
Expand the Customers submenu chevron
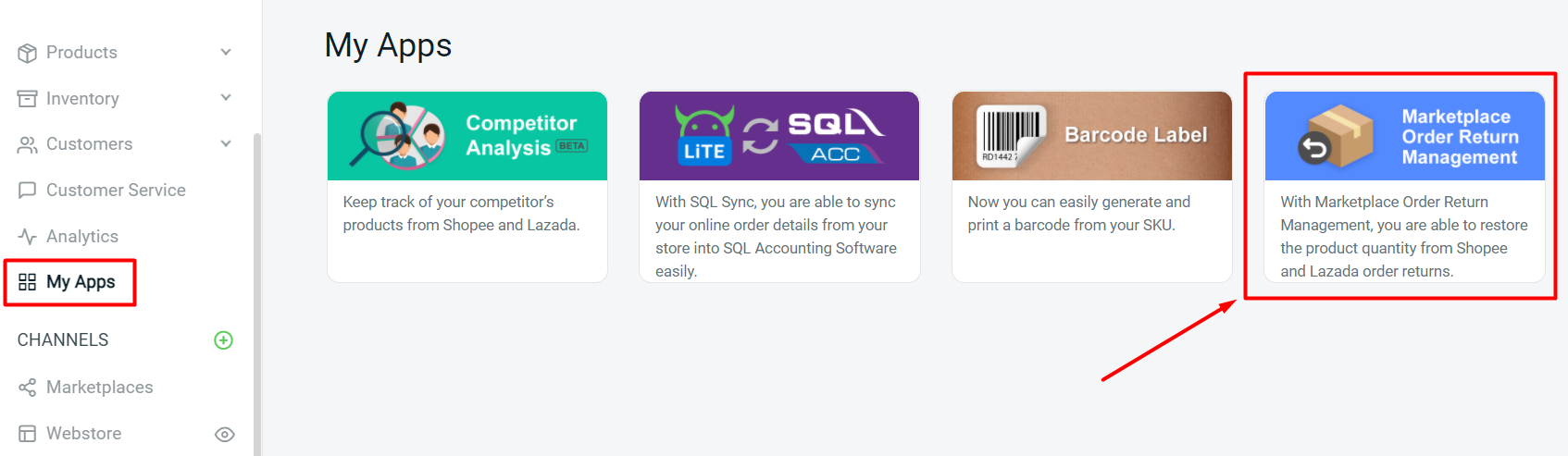coord(226,143)
